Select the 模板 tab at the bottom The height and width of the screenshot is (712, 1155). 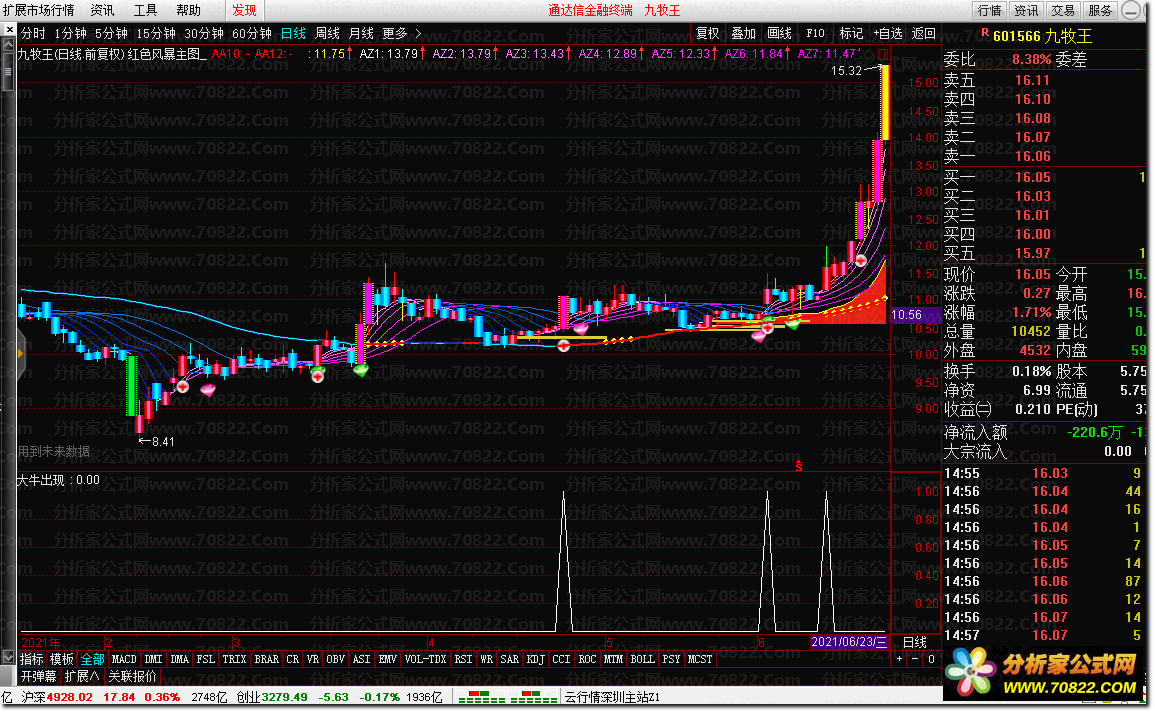(x=62, y=659)
